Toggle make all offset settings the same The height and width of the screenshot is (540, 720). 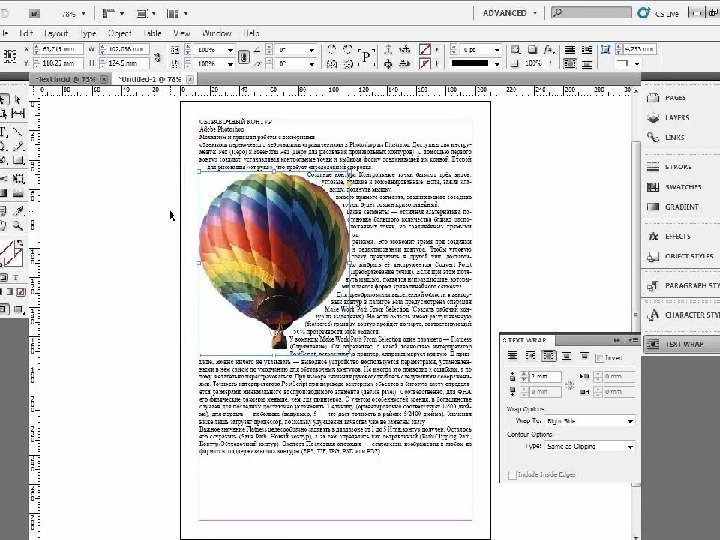(x=569, y=385)
